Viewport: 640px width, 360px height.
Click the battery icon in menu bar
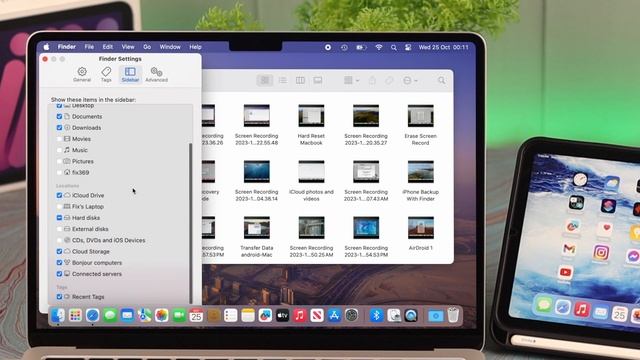pyautogui.click(x=361, y=47)
